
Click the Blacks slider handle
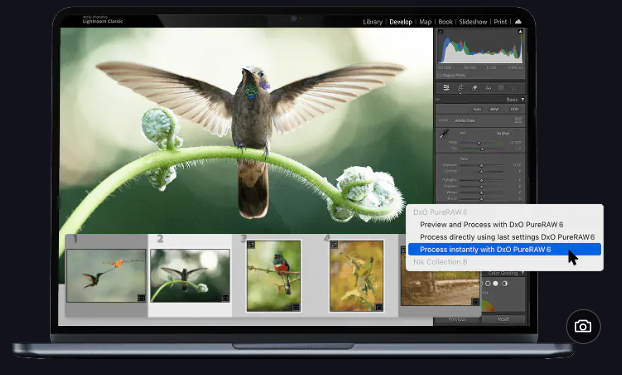tap(481, 199)
